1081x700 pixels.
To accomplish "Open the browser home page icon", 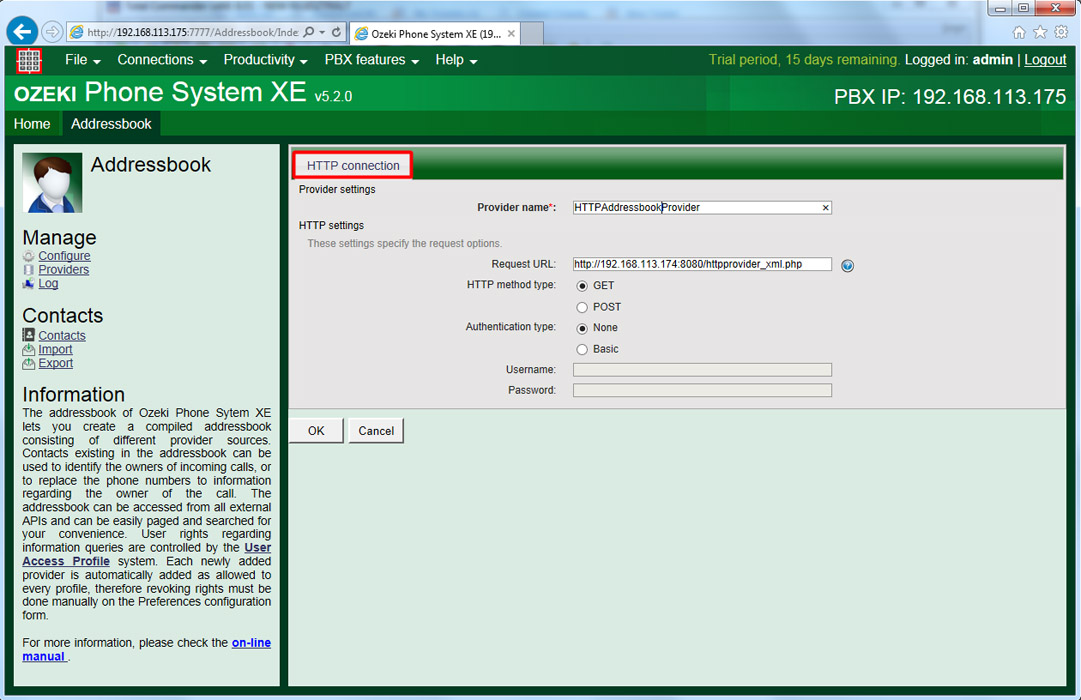I will pos(1019,32).
